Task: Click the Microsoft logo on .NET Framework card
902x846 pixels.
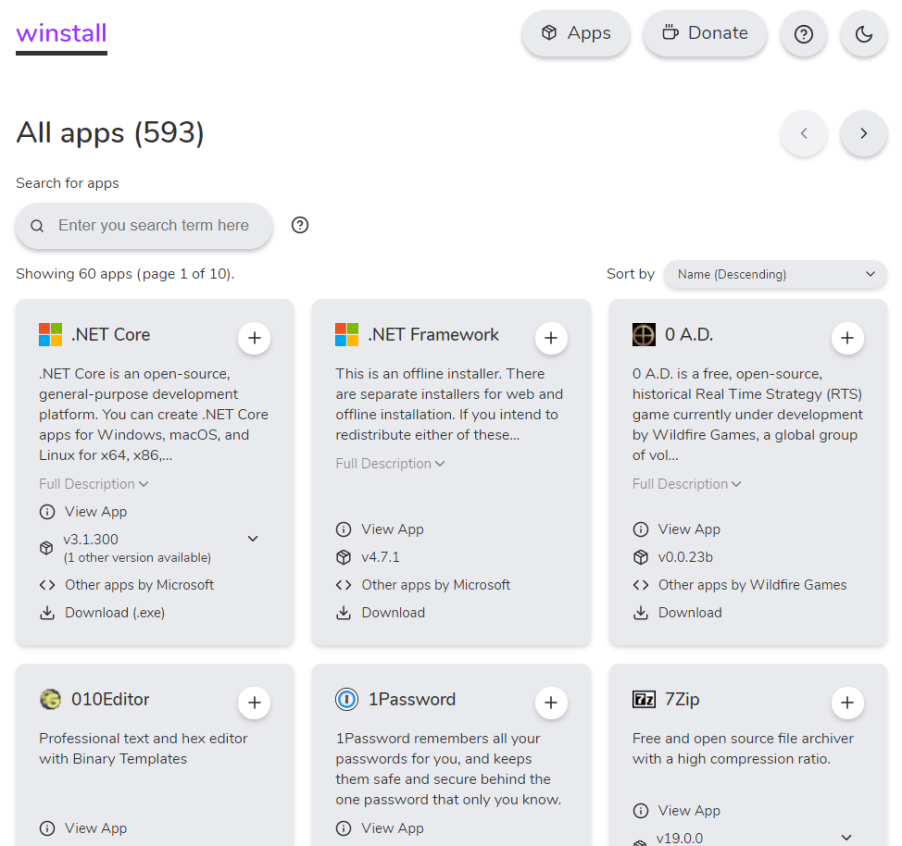Action: coord(347,335)
